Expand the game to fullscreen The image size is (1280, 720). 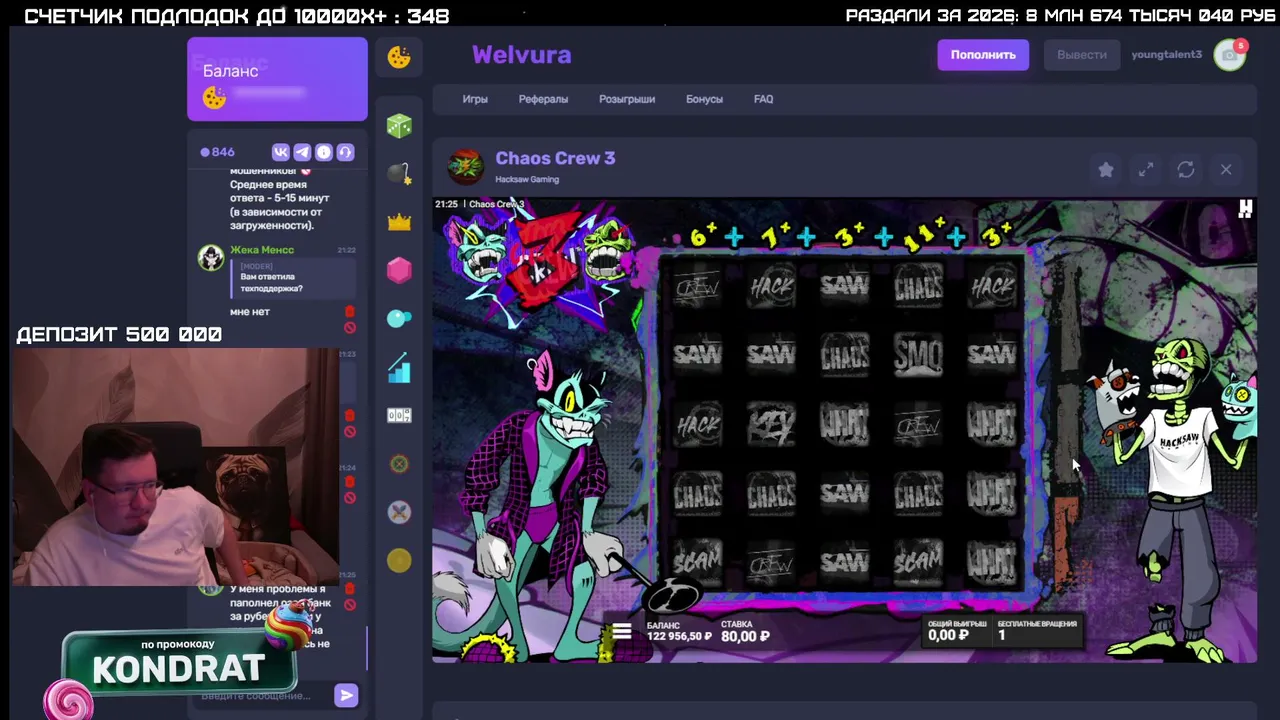[1146, 170]
